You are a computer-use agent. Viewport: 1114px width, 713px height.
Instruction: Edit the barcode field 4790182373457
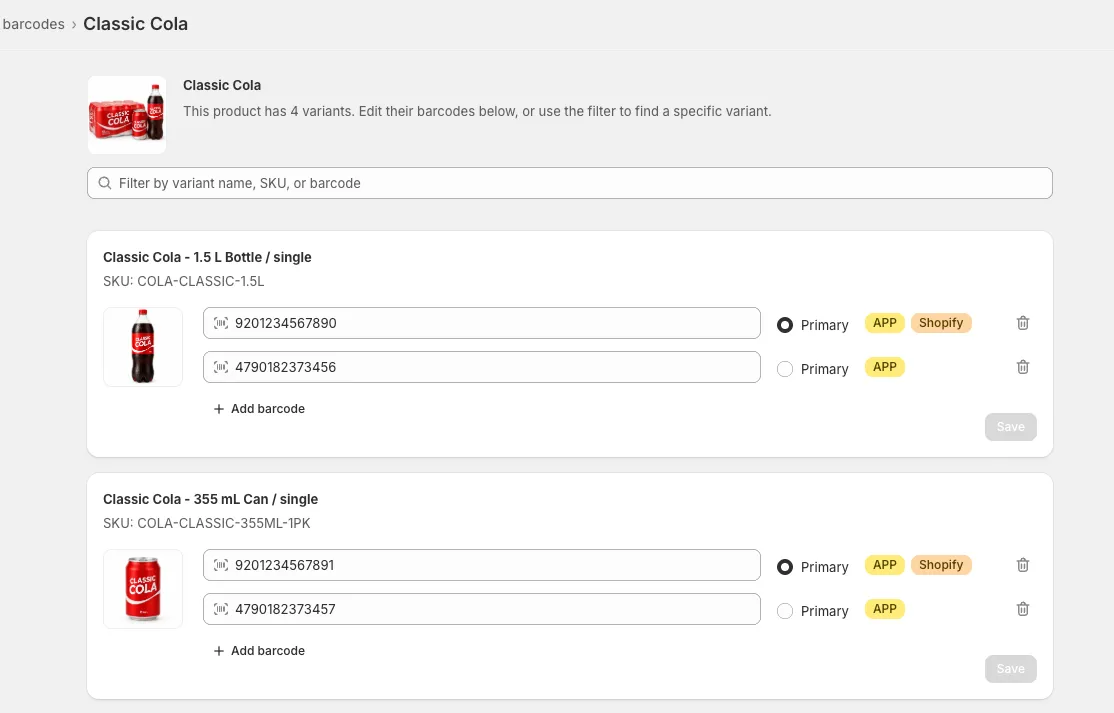482,609
